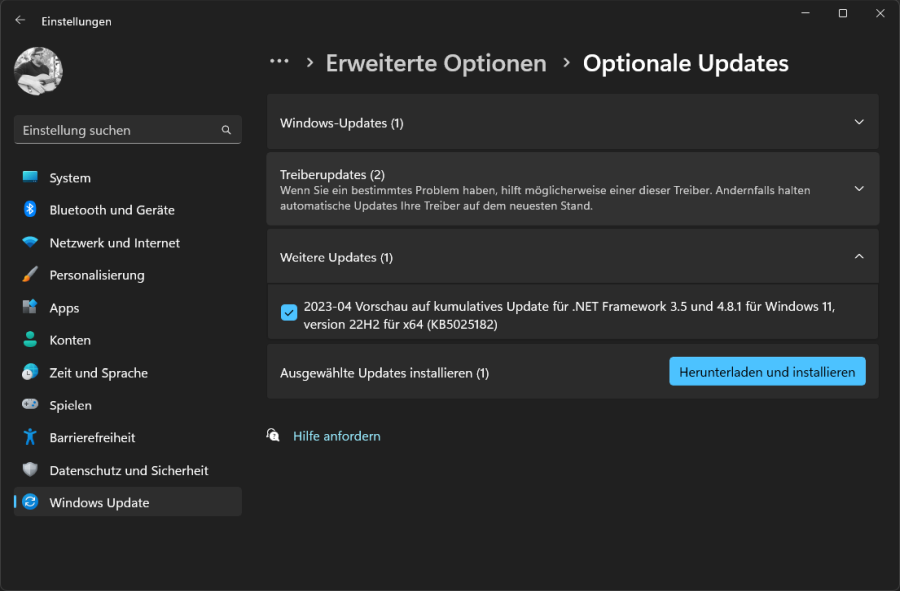The height and width of the screenshot is (591, 900).
Task: Click the Netzwerk und Internet globe icon
Action: [x=28, y=242]
